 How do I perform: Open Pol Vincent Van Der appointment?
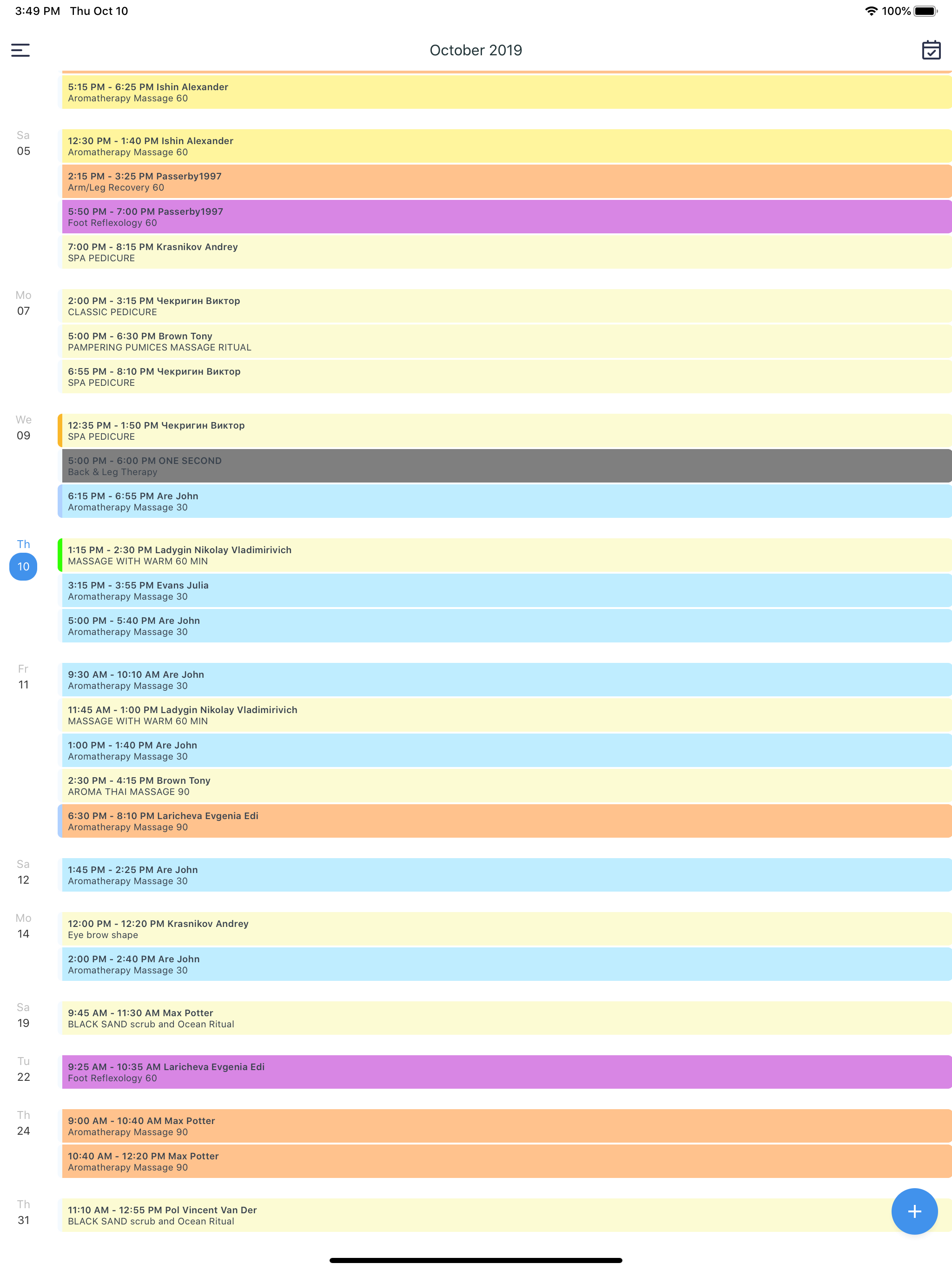pyautogui.click(x=505, y=1216)
